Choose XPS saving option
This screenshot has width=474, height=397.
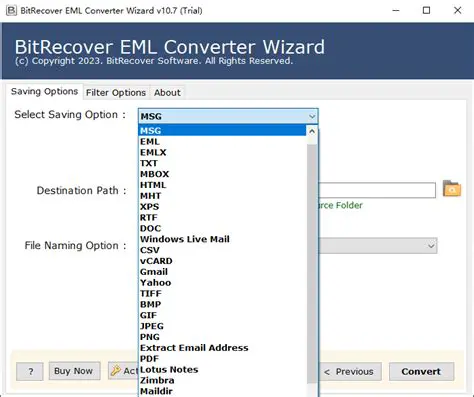[222, 206]
